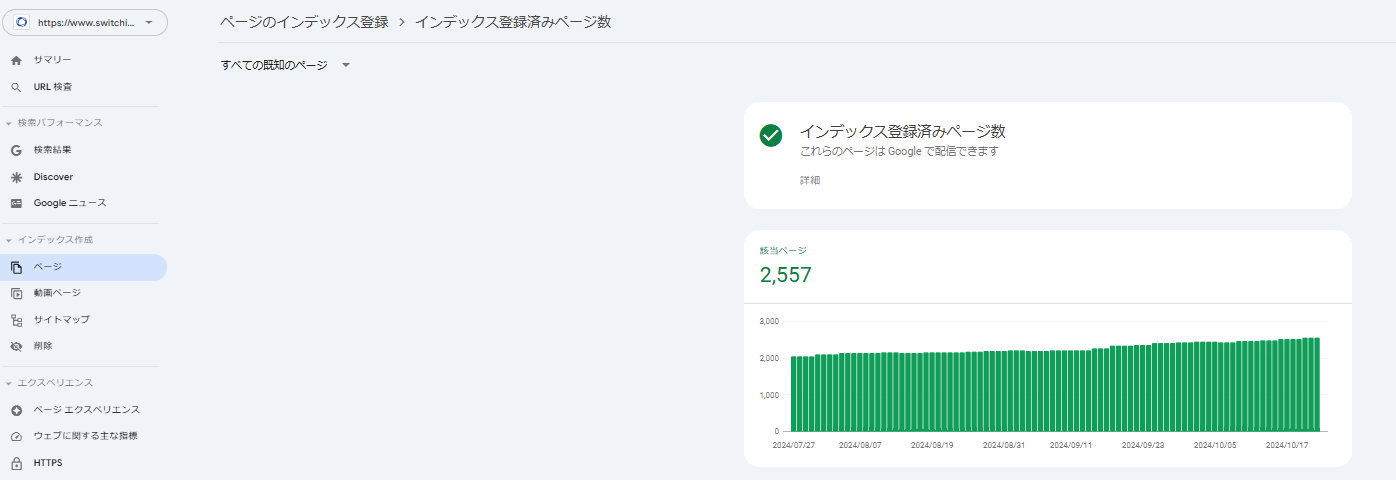This screenshot has height=480, width=1396.
Task: Click これらのページは Google で配信できます text
Action: point(899,152)
